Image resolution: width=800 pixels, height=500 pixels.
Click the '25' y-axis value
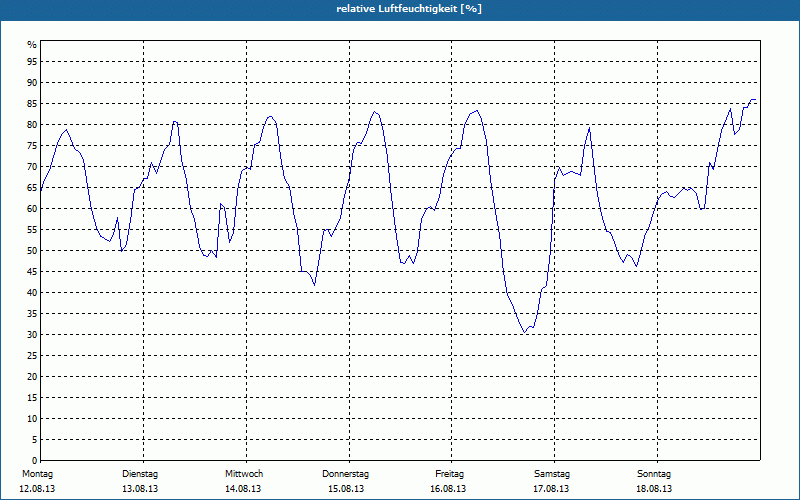coord(32,356)
